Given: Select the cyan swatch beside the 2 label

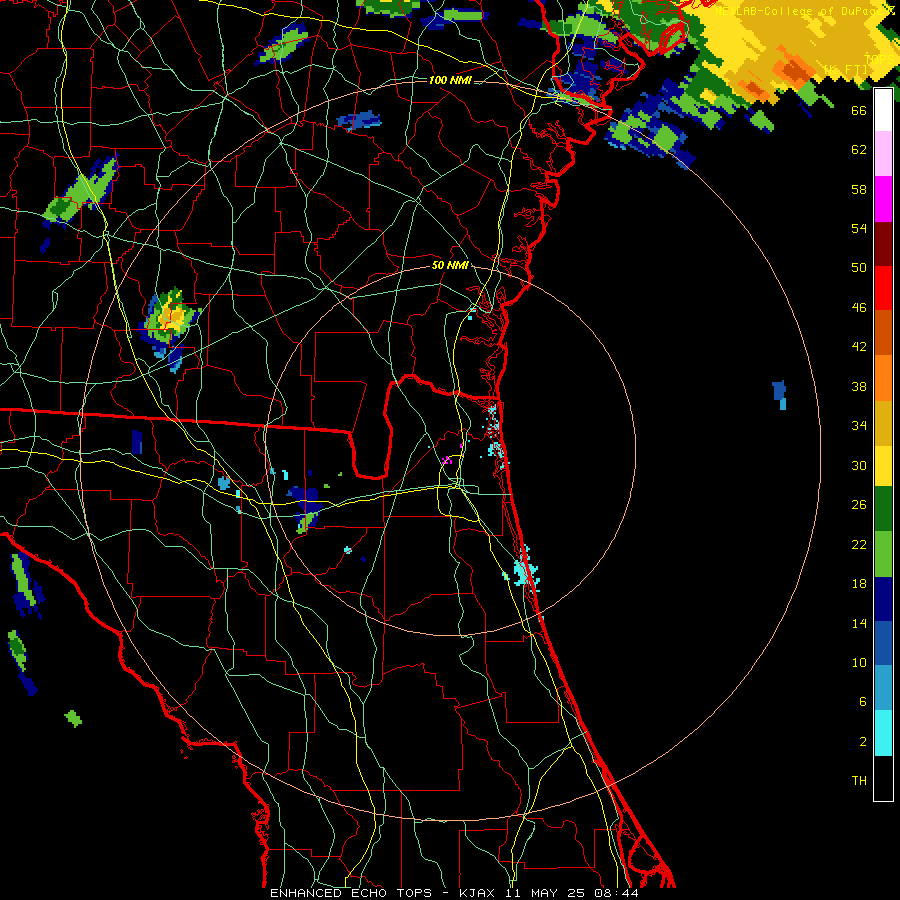Looking at the screenshot, I should [883, 733].
